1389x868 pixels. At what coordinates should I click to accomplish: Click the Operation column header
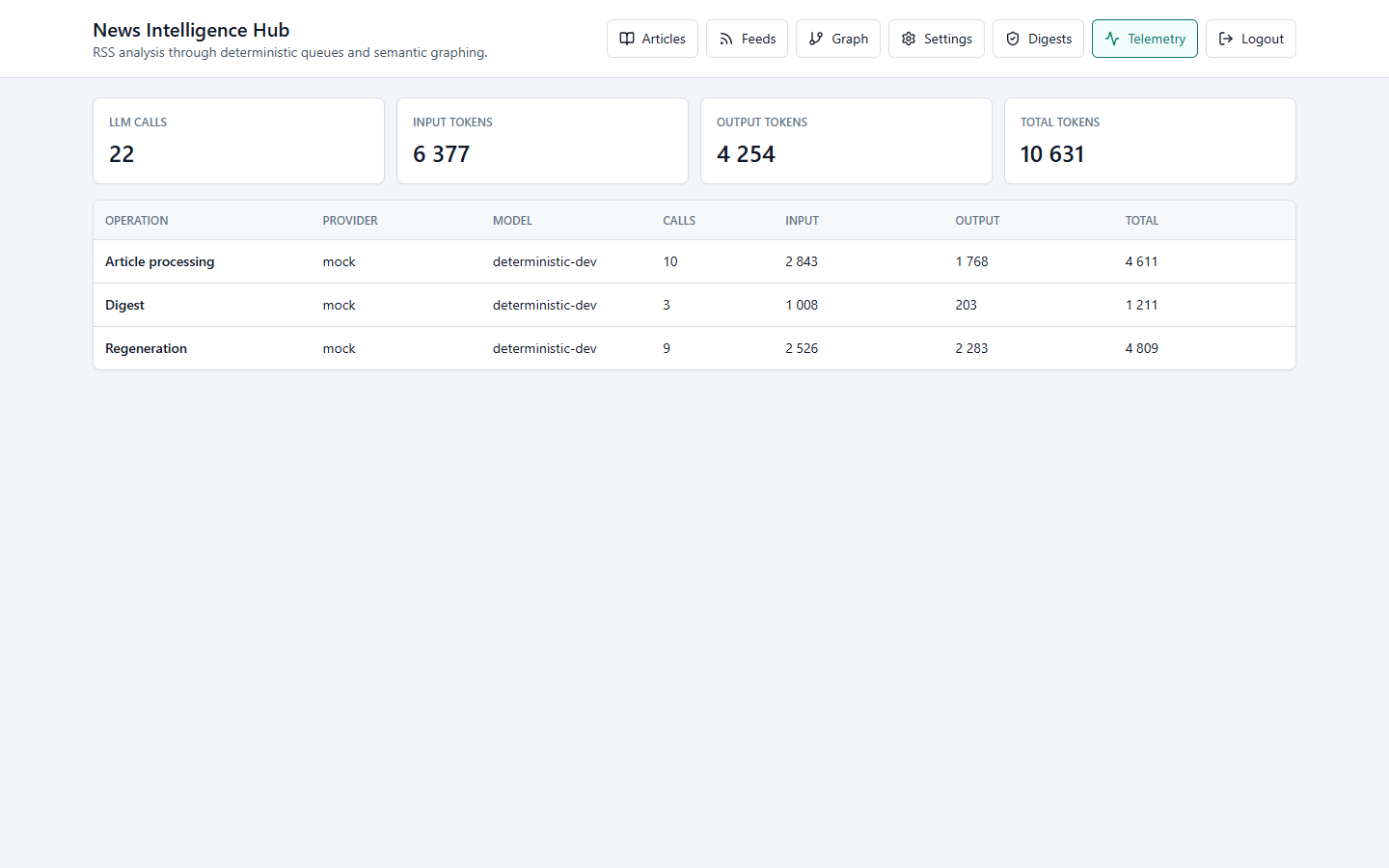point(137,221)
